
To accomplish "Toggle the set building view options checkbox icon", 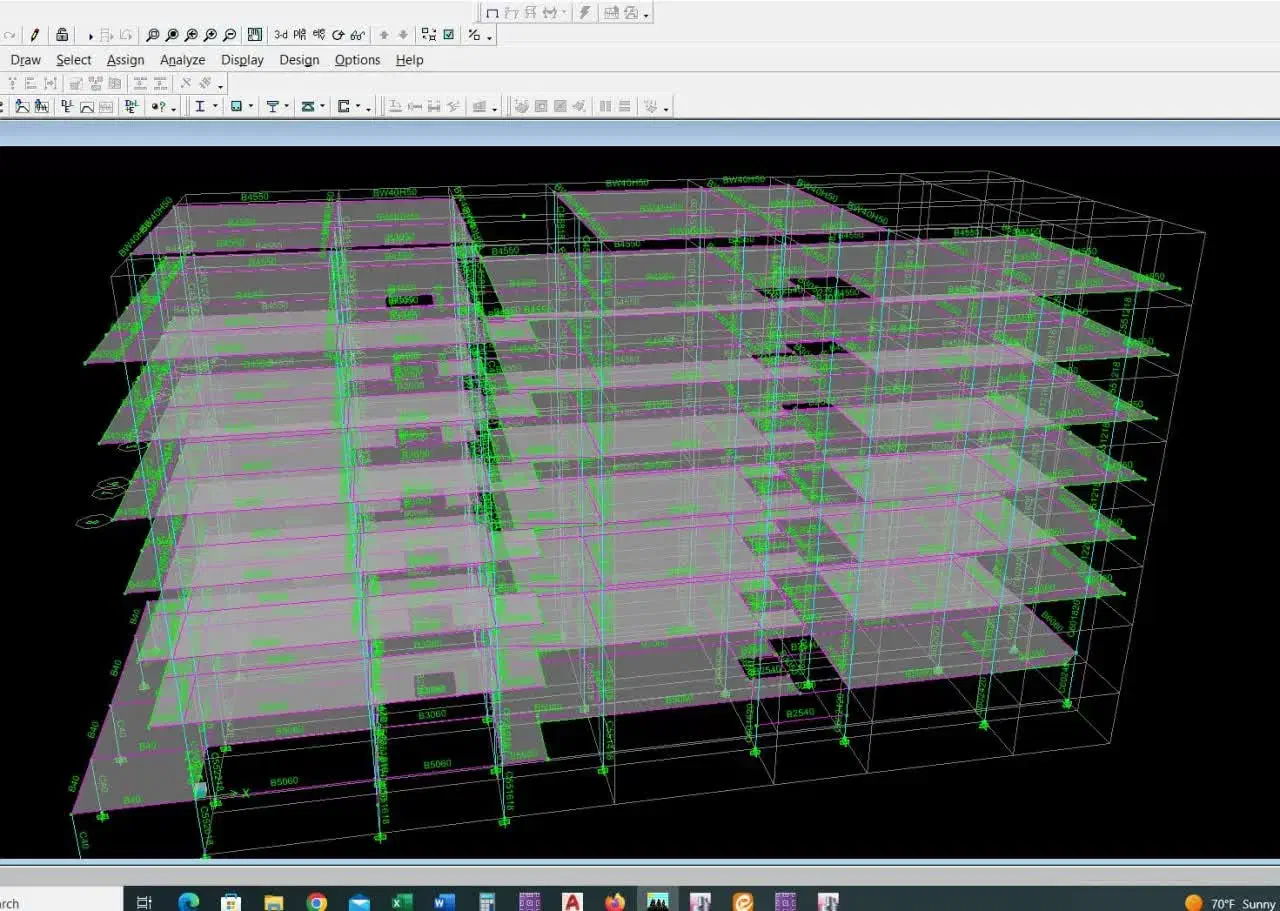I will click(x=449, y=35).
